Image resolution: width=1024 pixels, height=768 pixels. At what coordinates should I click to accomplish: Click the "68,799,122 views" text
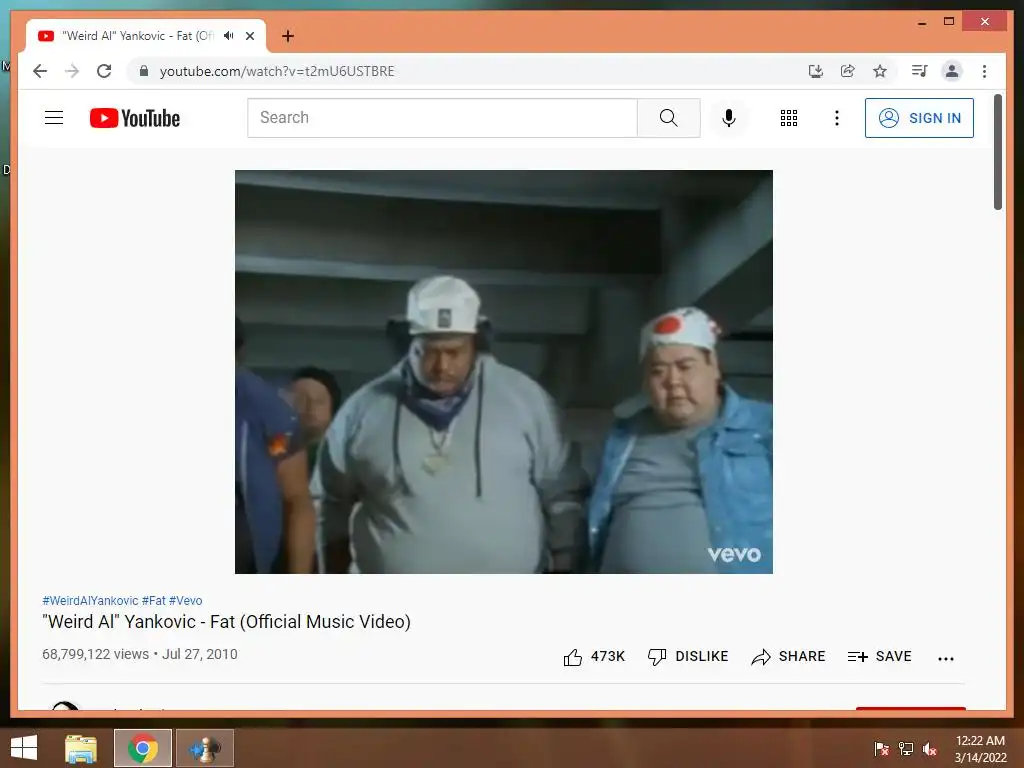(95, 654)
